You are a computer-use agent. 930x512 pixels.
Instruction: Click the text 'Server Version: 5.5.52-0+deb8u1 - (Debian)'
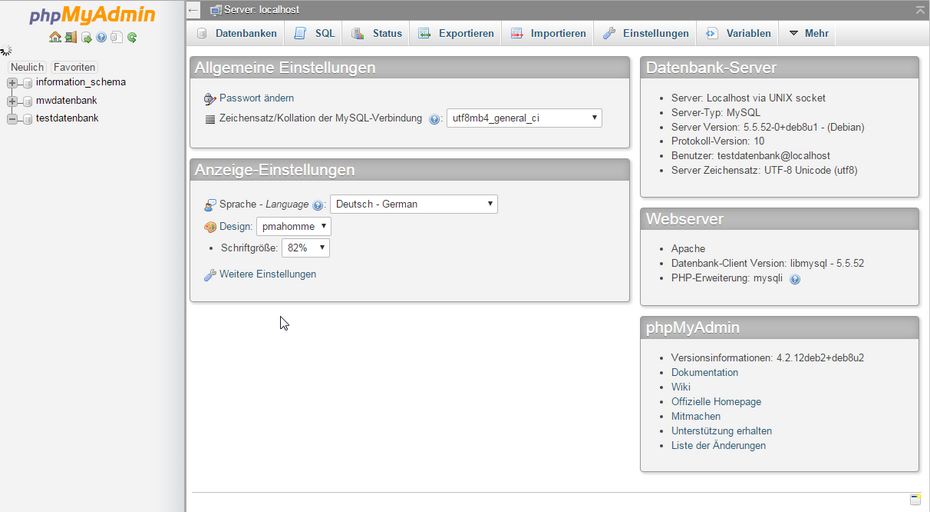click(x=767, y=127)
